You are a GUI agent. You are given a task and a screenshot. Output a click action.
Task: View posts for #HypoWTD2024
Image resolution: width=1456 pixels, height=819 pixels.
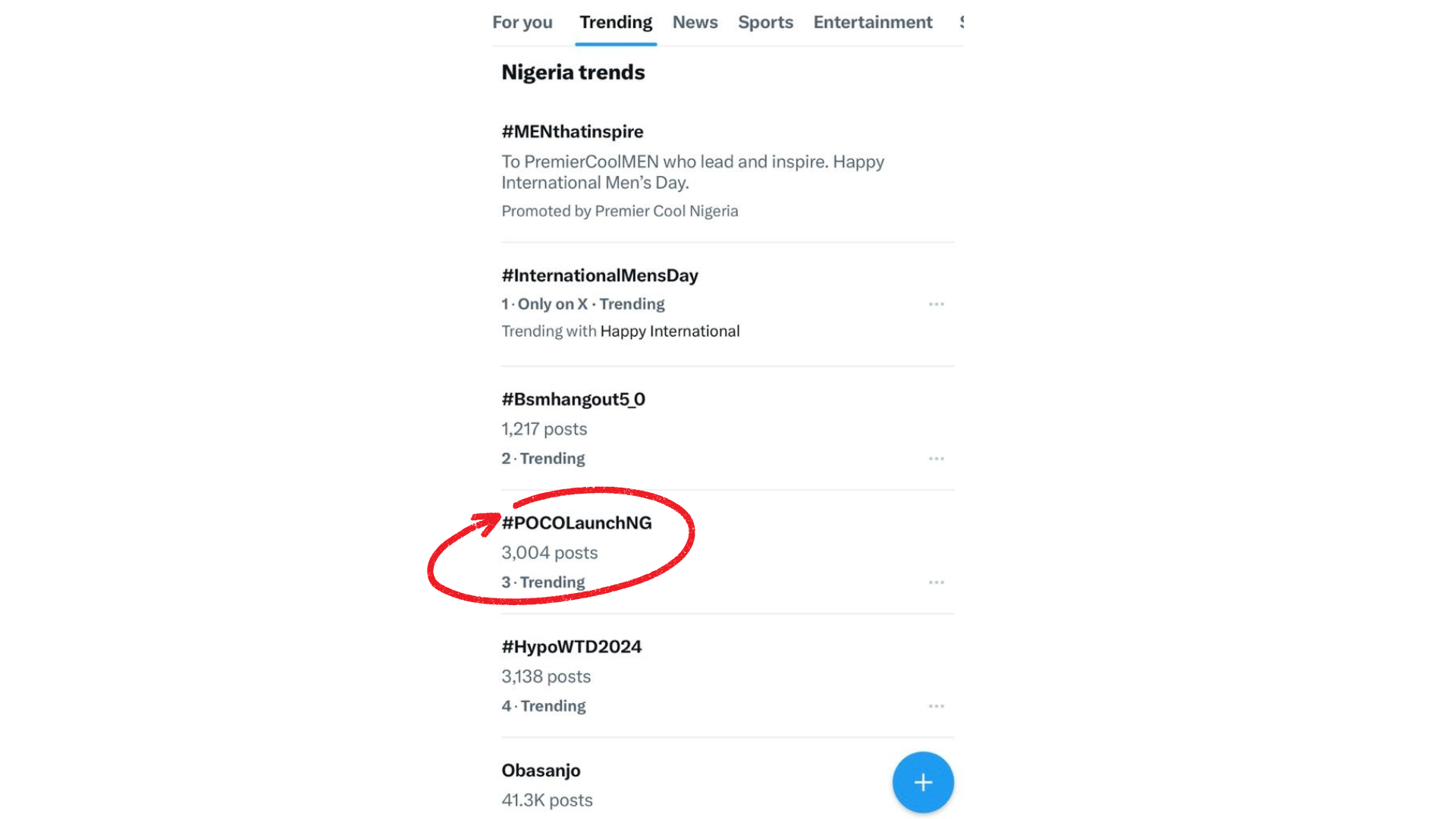(571, 647)
